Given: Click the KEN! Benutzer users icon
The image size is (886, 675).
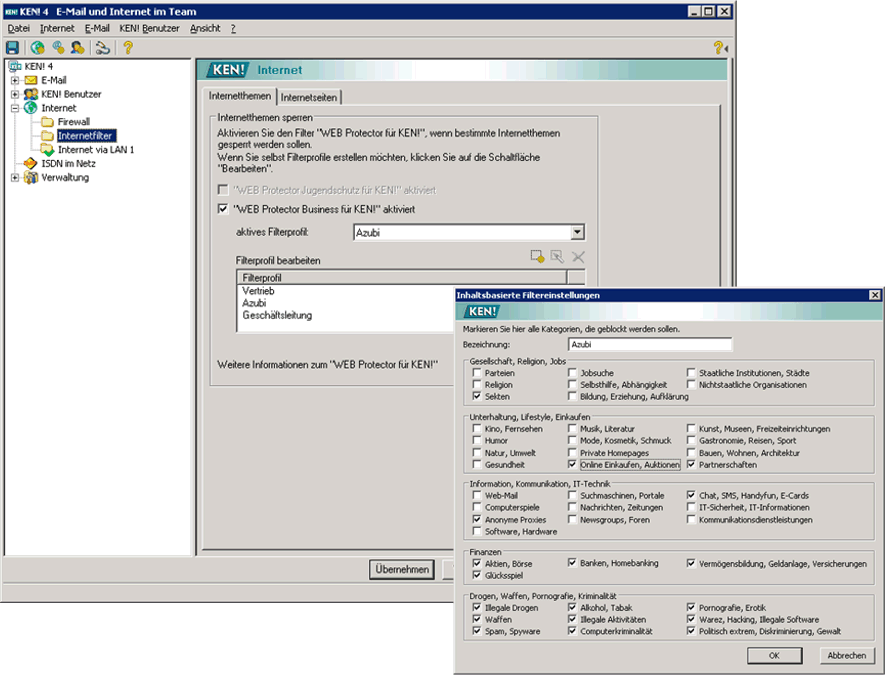Looking at the screenshot, I should (31, 94).
